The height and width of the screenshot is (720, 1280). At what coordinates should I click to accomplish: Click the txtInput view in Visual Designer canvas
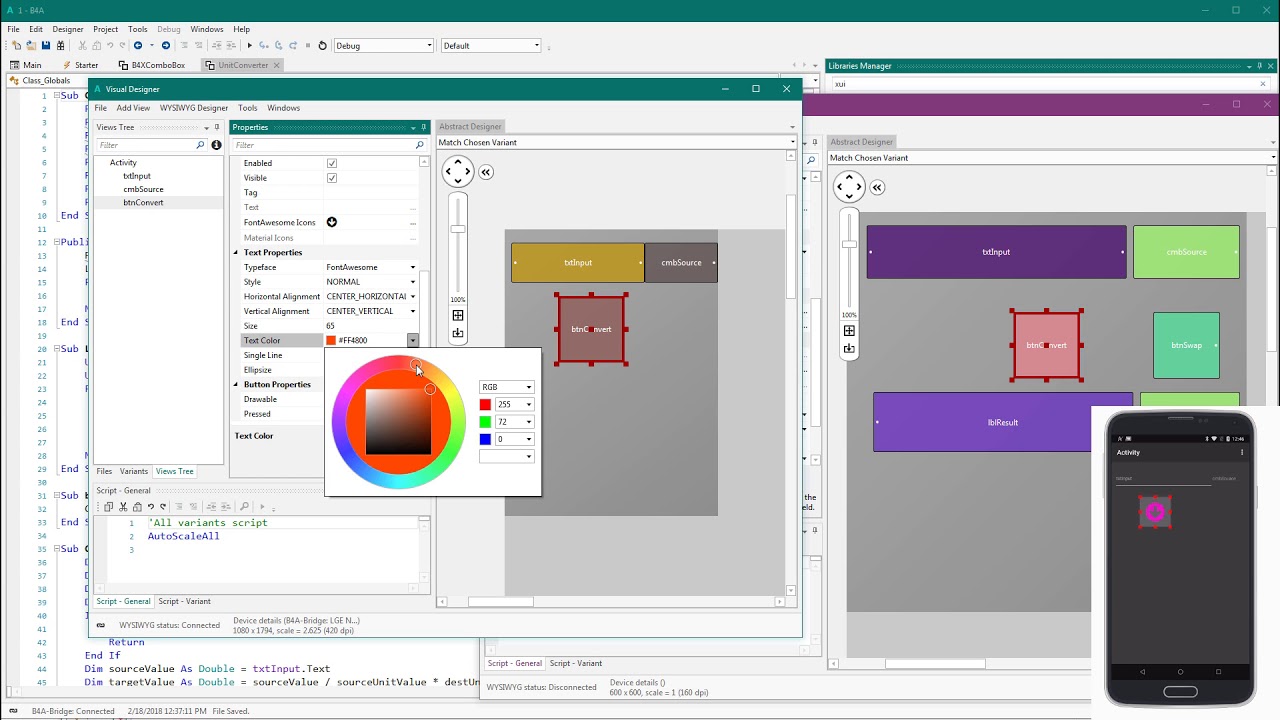[578, 263]
